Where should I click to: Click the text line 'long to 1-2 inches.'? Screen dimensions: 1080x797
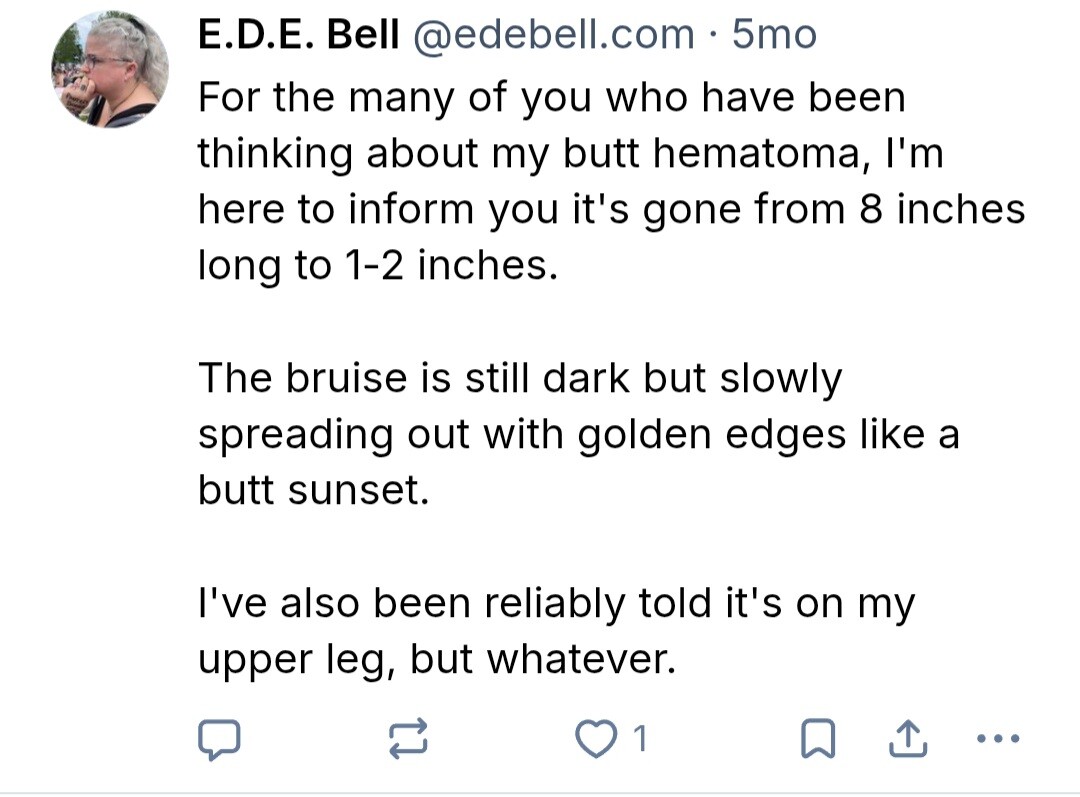377,266
